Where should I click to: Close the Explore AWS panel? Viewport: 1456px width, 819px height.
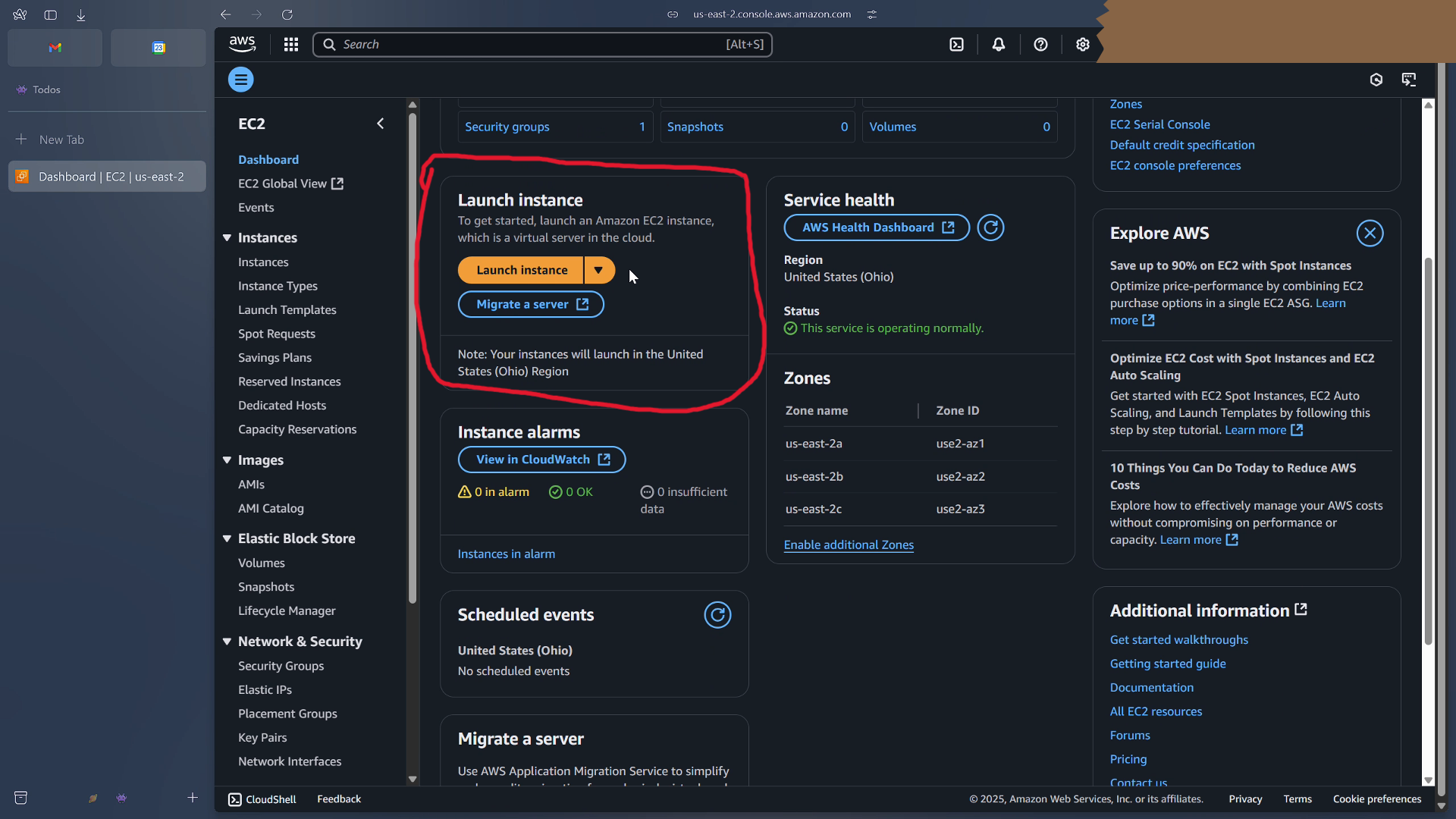coord(1370,234)
